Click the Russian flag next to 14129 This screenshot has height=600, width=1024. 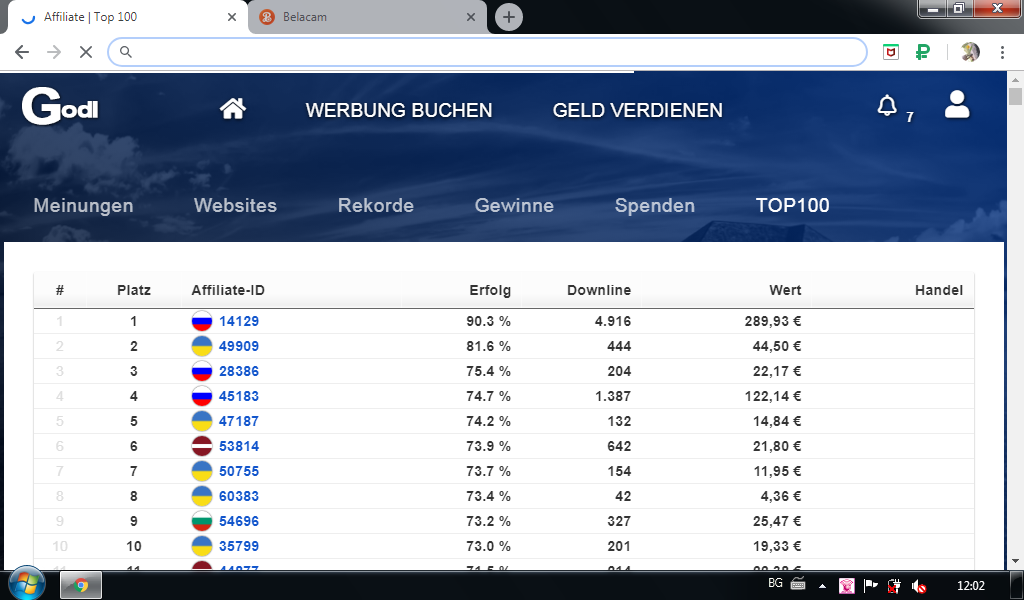202,321
